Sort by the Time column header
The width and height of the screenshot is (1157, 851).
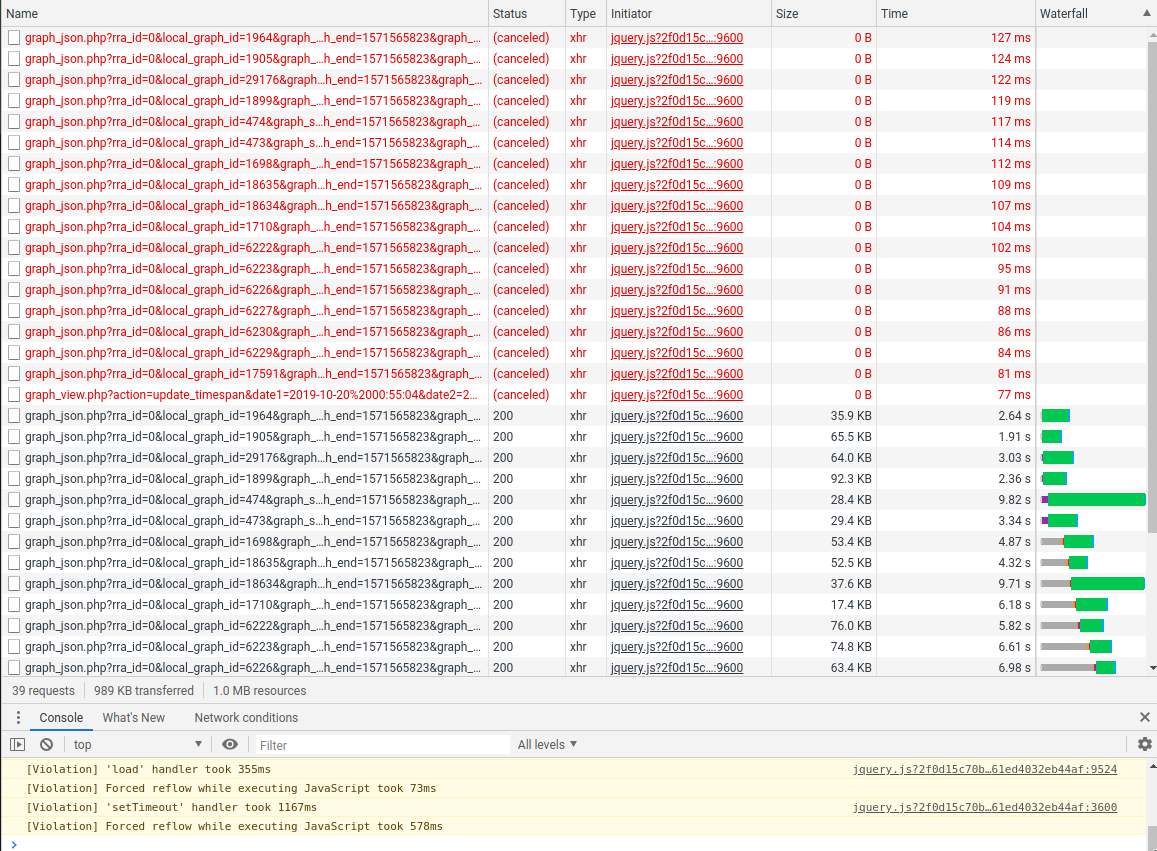pyautogui.click(x=956, y=13)
